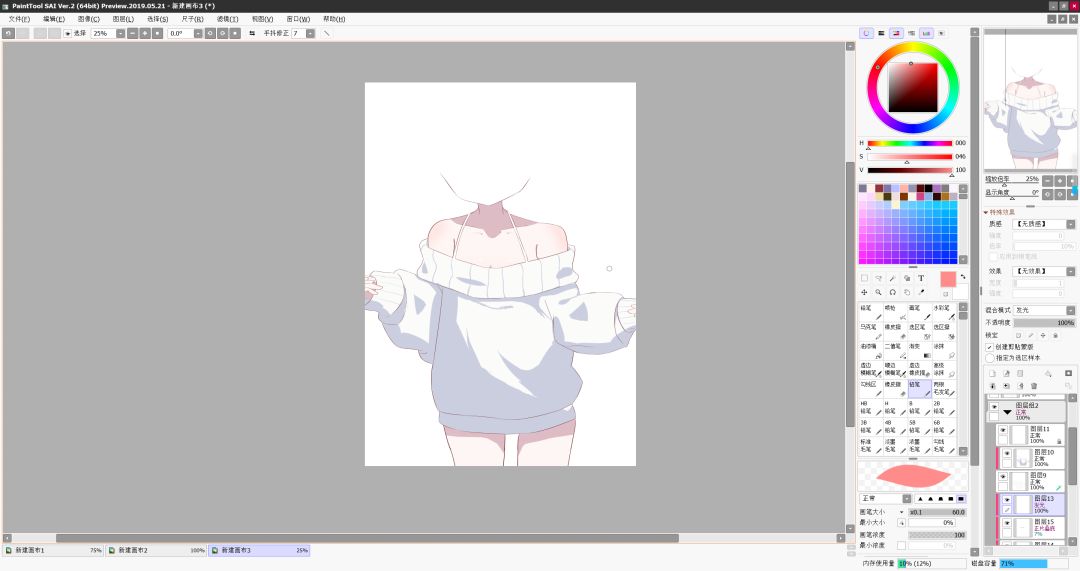Choose the 马克笔 marker brush
This screenshot has height=571, width=1080.
[870, 331]
